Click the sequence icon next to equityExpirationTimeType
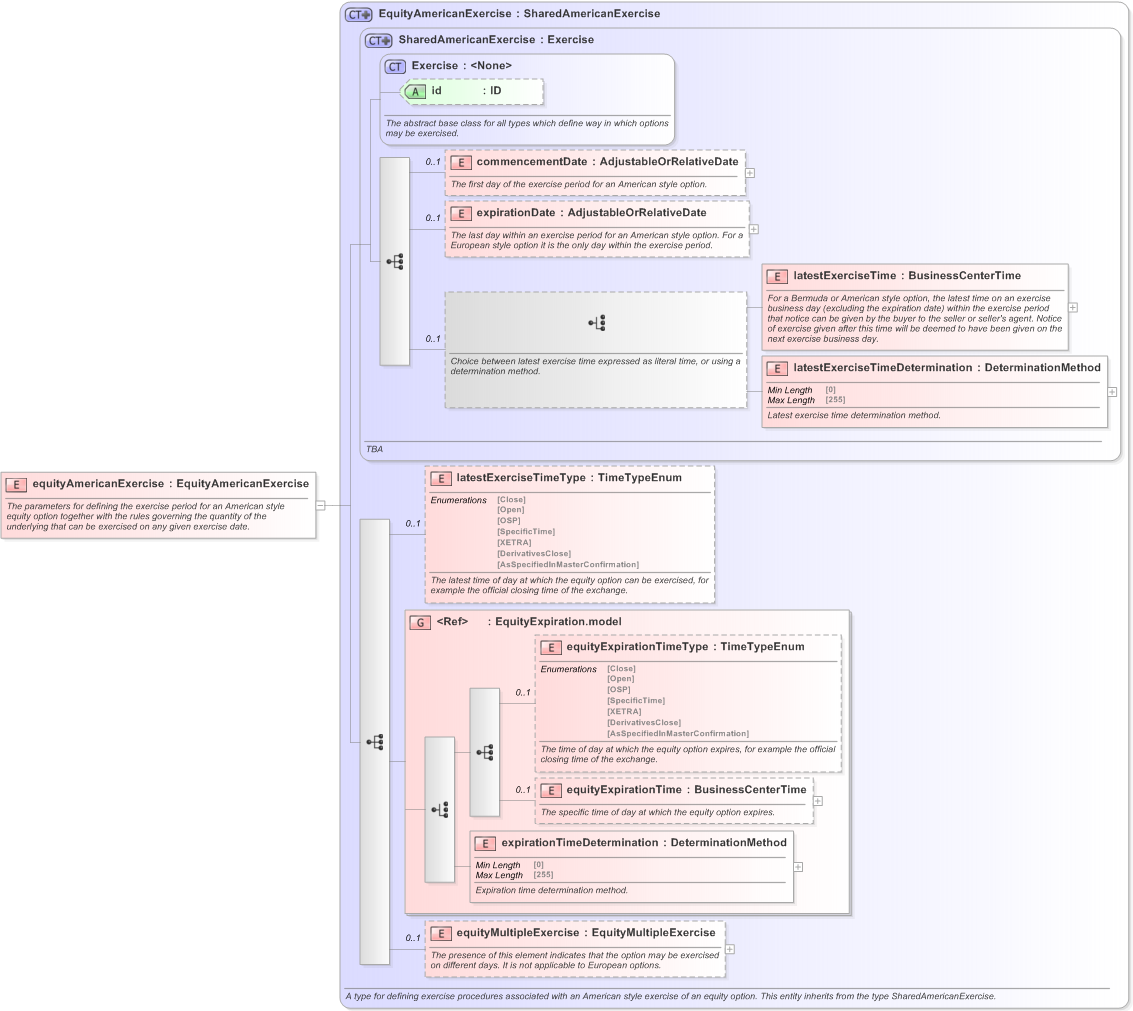 pos(485,753)
